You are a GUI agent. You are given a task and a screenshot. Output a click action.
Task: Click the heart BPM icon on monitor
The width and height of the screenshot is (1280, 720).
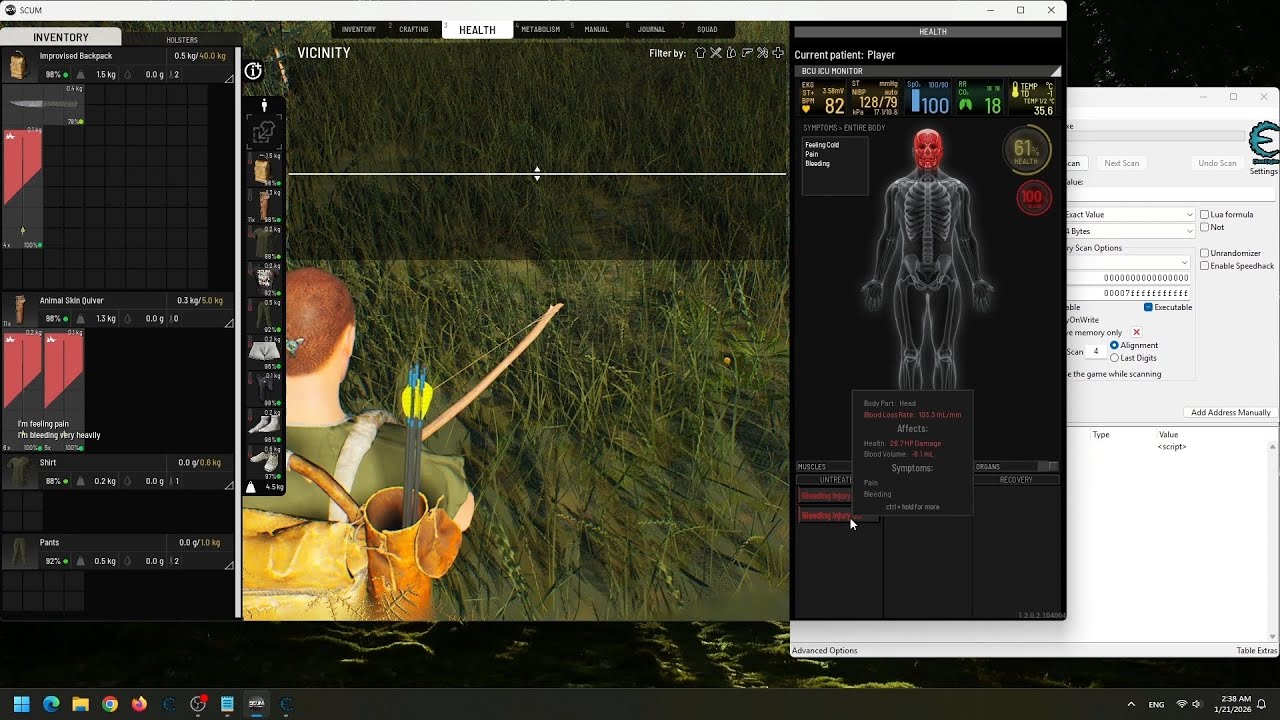(x=808, y=107)
